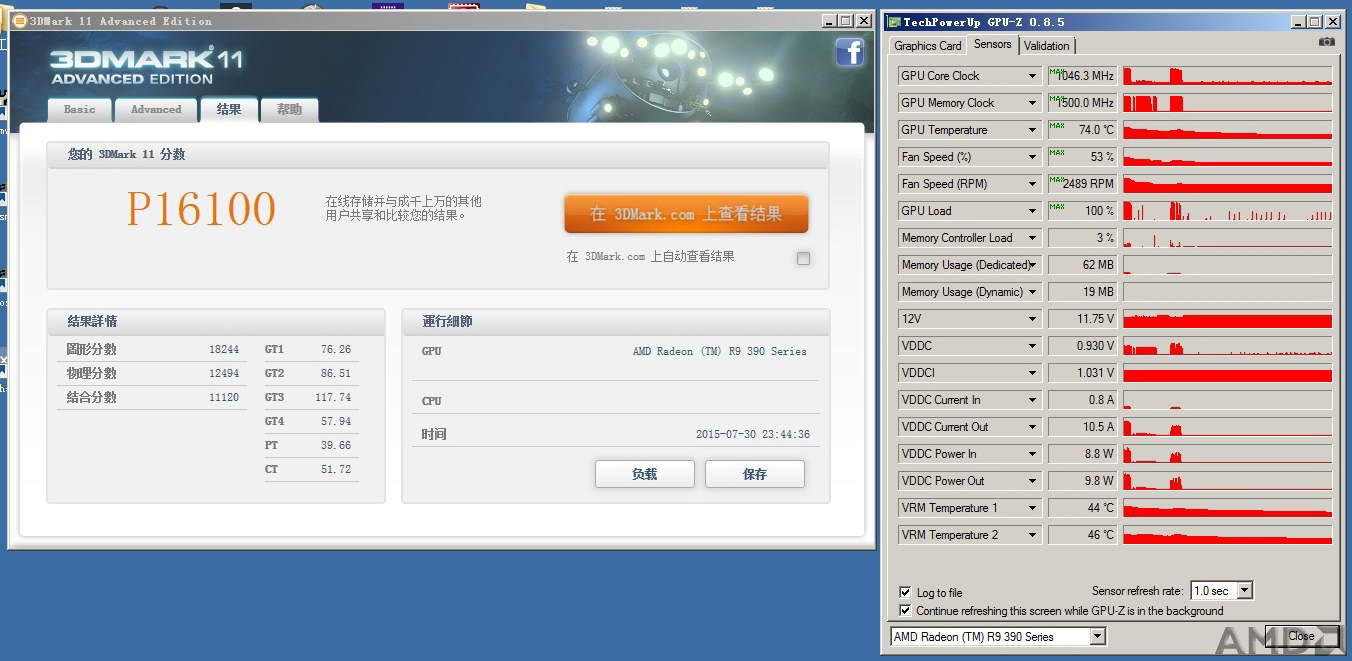Image resolution: width=1352 pixels, height=661 pixels.
Task: Click the GPU Load history graph
Action: coord(1228,211)
